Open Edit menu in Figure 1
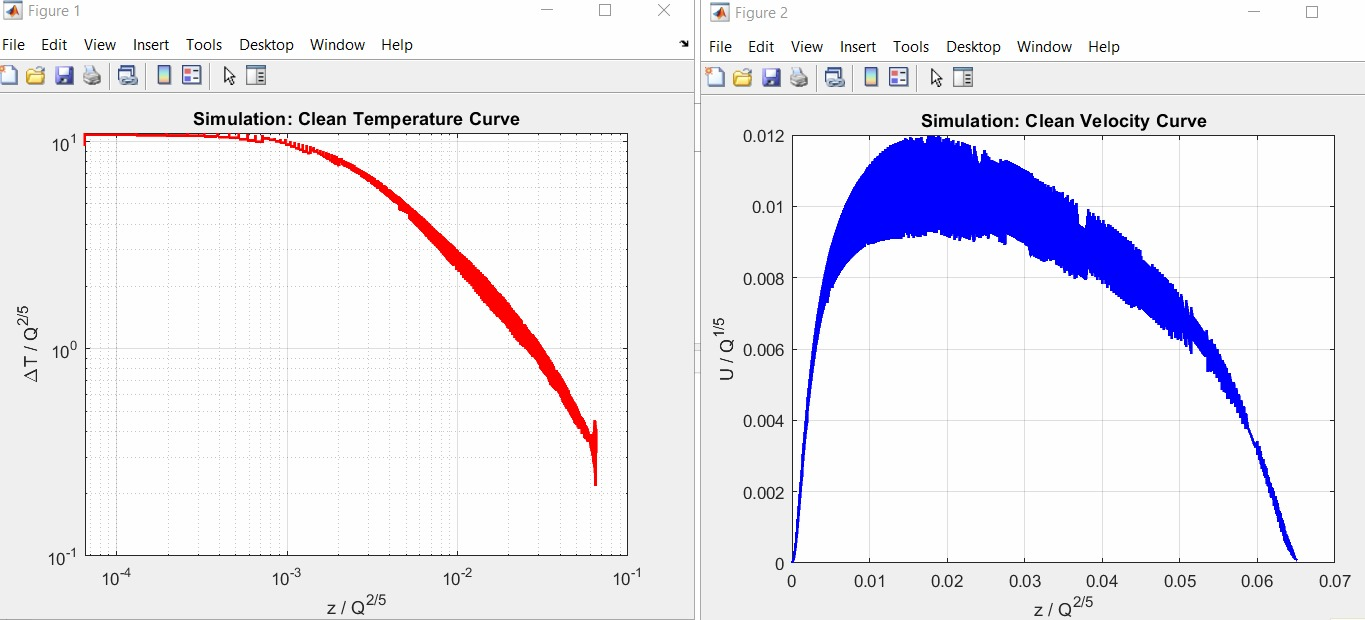This screenshot has width=1365, height=620. pyautogui.click(x=54, y=45)
